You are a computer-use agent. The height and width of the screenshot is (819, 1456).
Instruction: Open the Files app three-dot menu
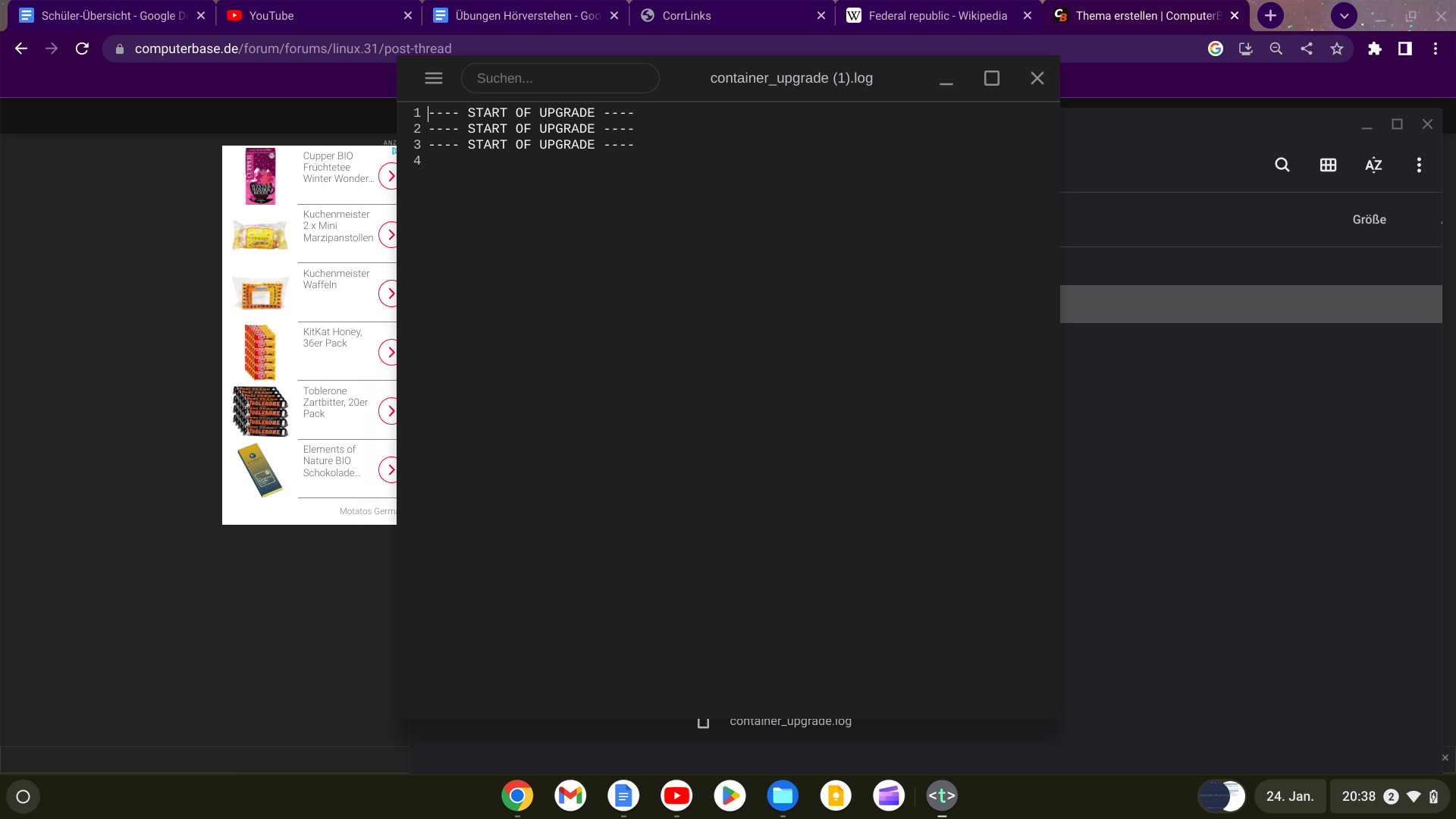1419,165
